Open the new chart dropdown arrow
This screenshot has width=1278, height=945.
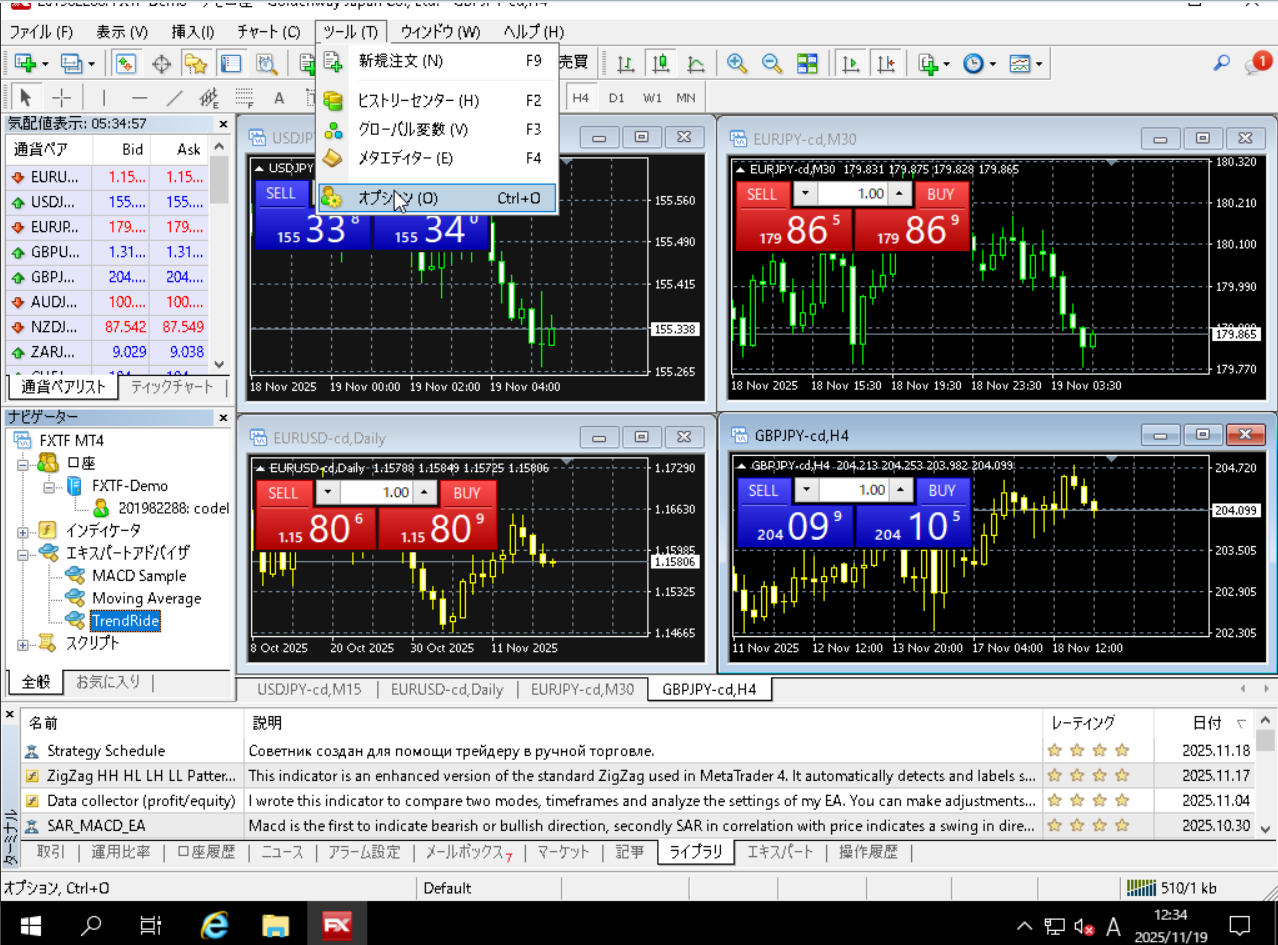point(45,65)
